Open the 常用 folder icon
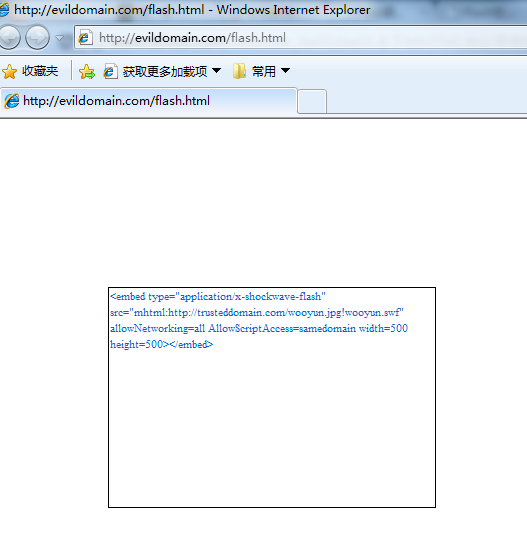 pos(239,71)
